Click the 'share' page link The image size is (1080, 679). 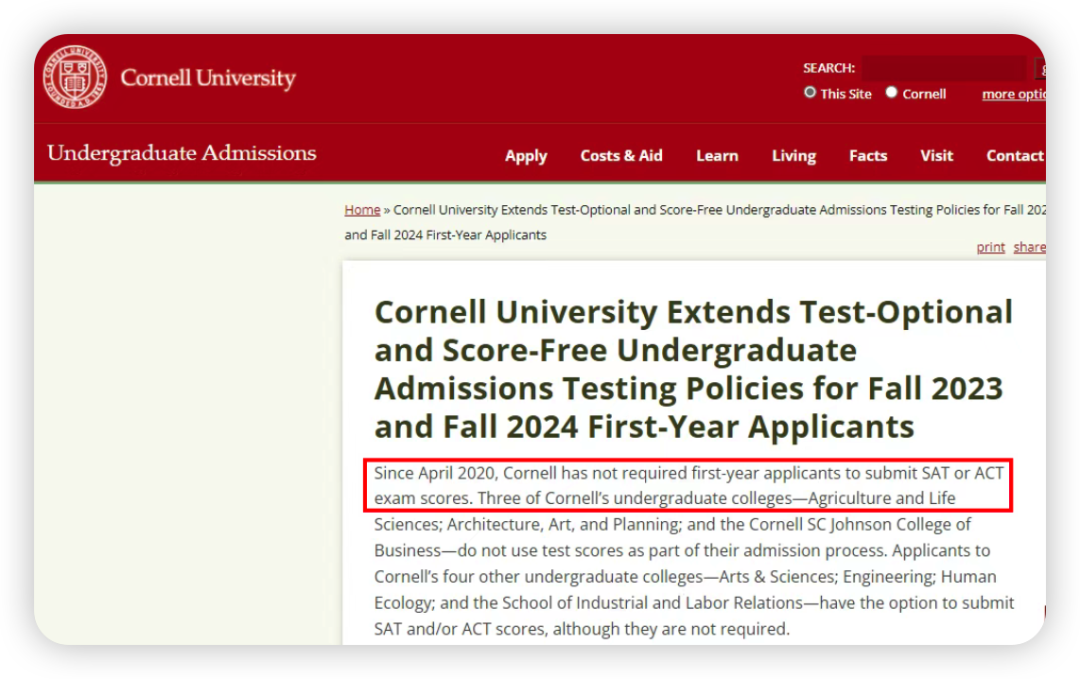[x=1028, y=247]
